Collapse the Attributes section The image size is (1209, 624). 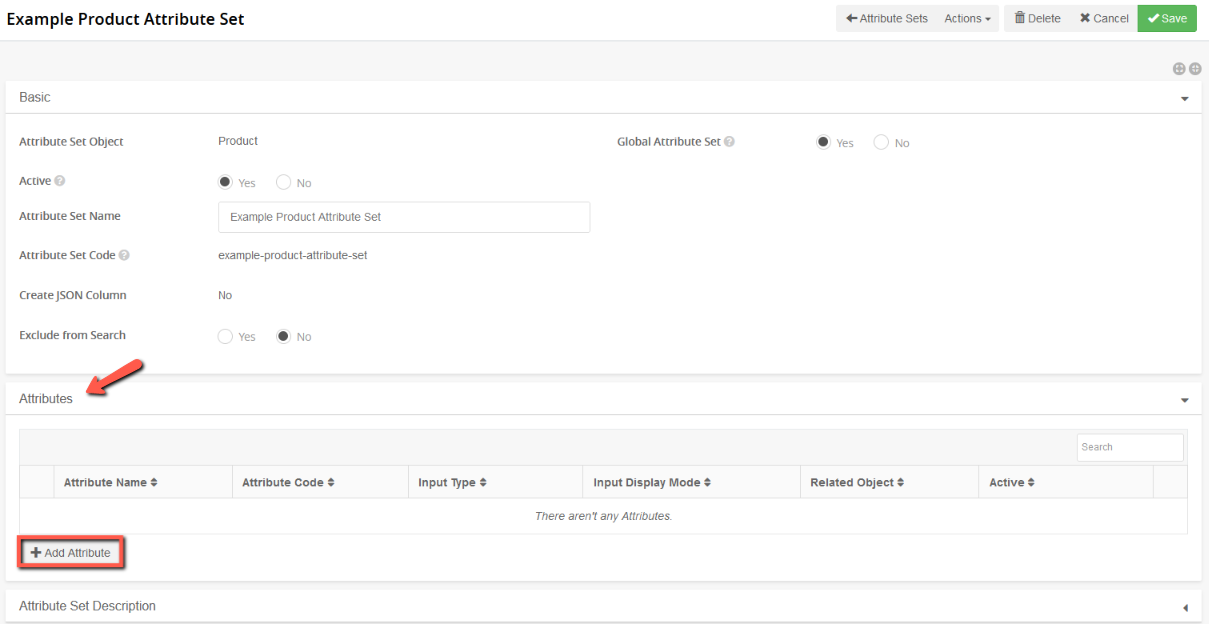point(1184,399)
